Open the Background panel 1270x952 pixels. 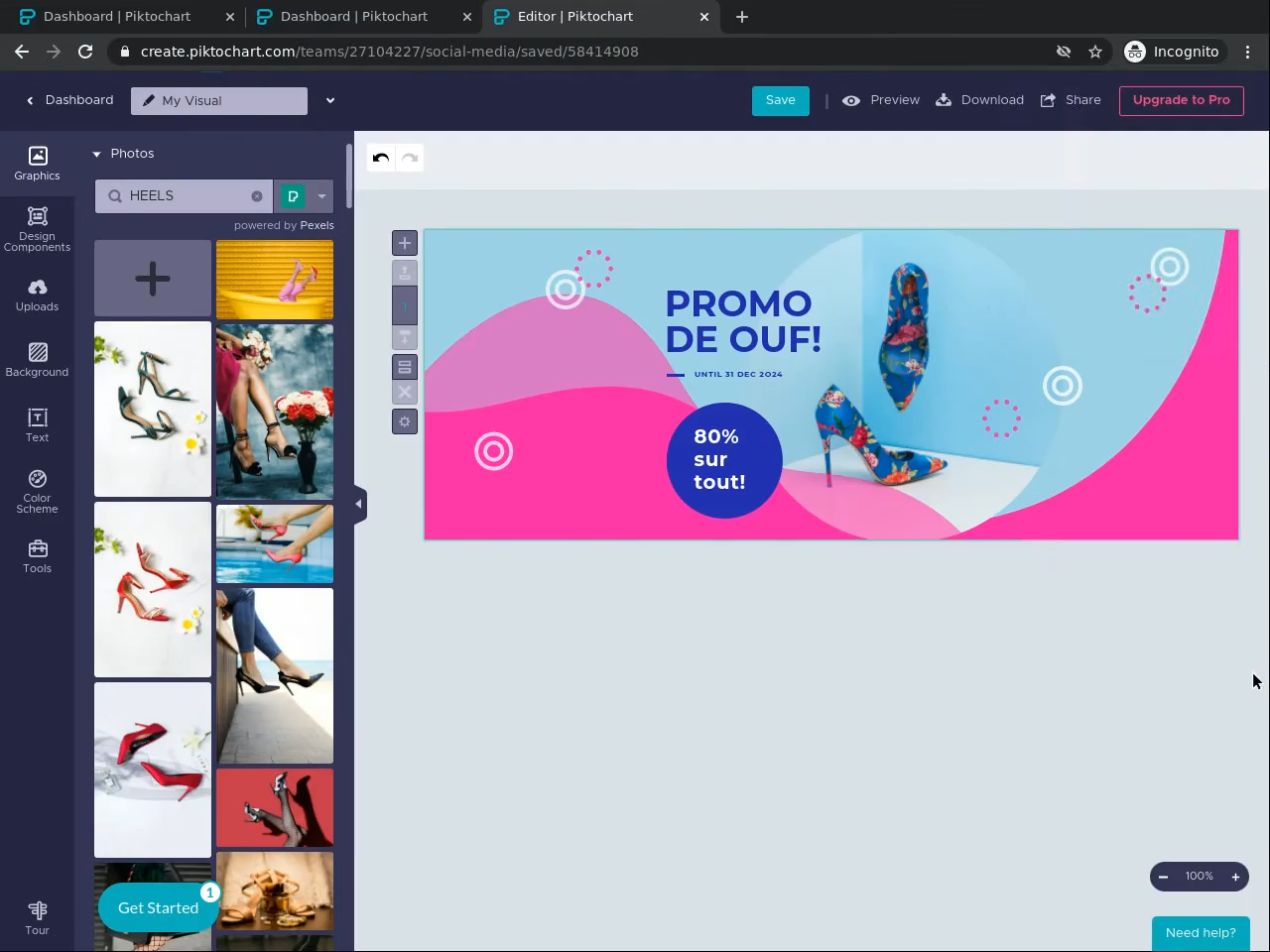click(37, 361)
